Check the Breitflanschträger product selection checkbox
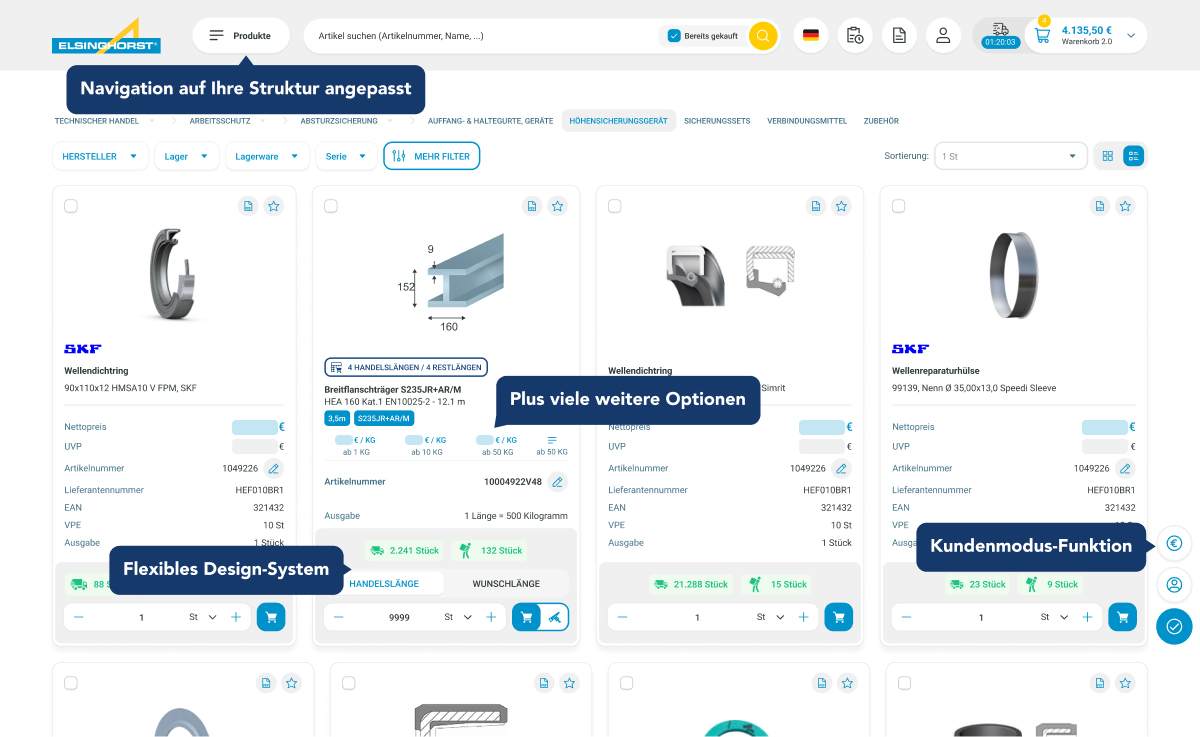The width and height of the screenshot is (1200, 737). pos(331,206)
